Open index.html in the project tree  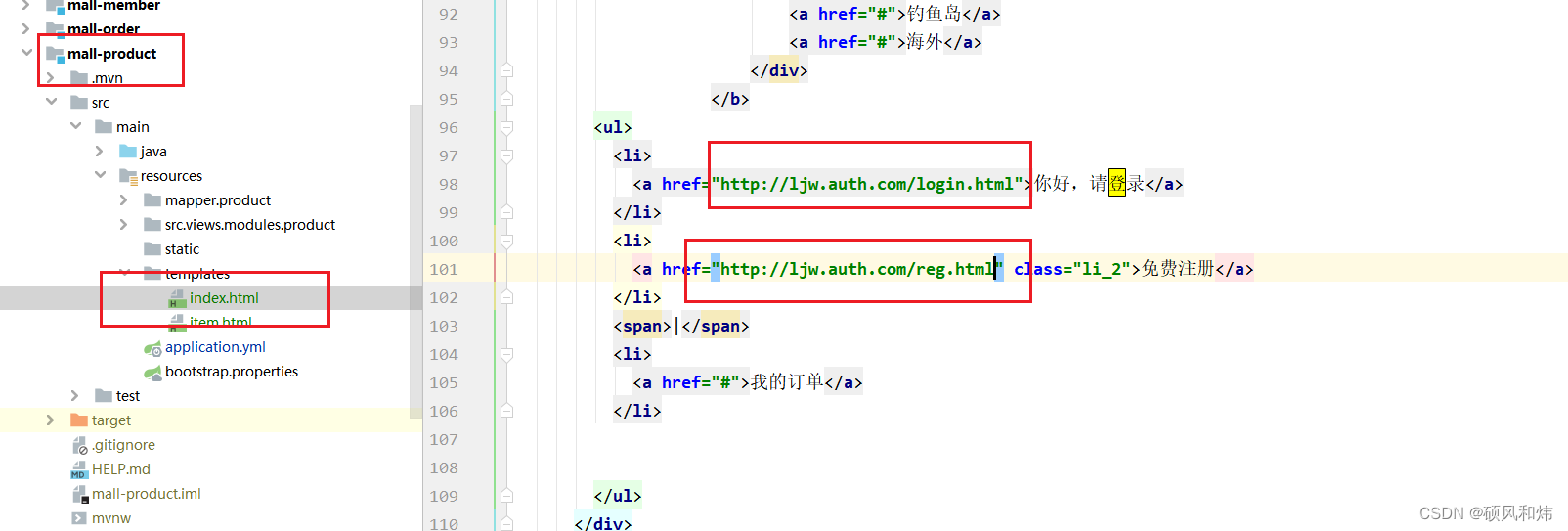(224, 298)
